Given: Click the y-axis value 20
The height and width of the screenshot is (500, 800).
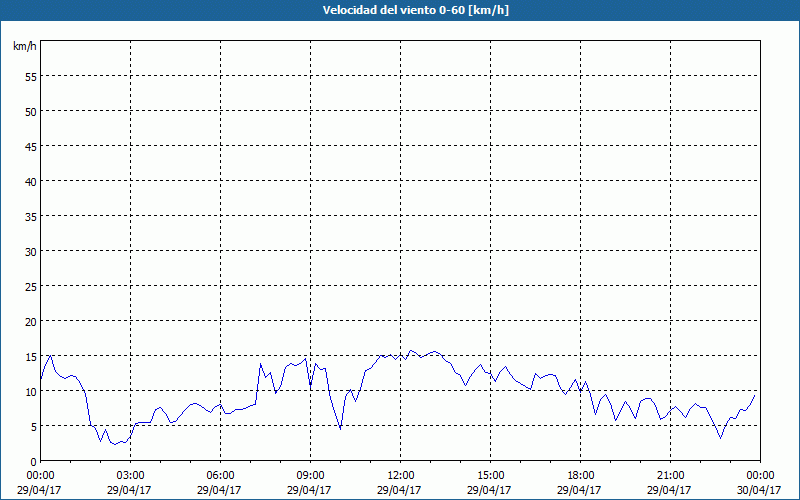Looking at the screenshot, I should [31, 321].
